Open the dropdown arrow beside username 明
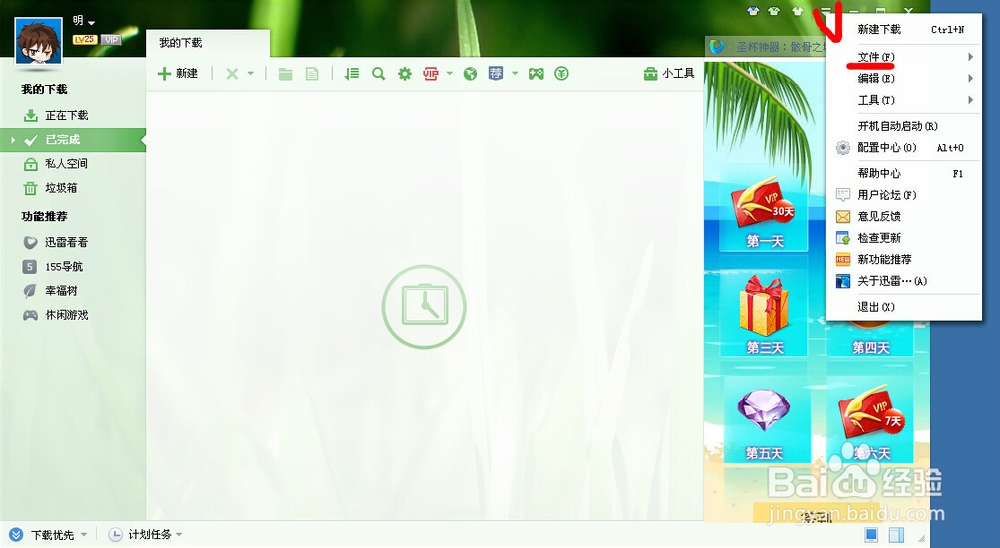1000x548 pixels. pos(92,23)
